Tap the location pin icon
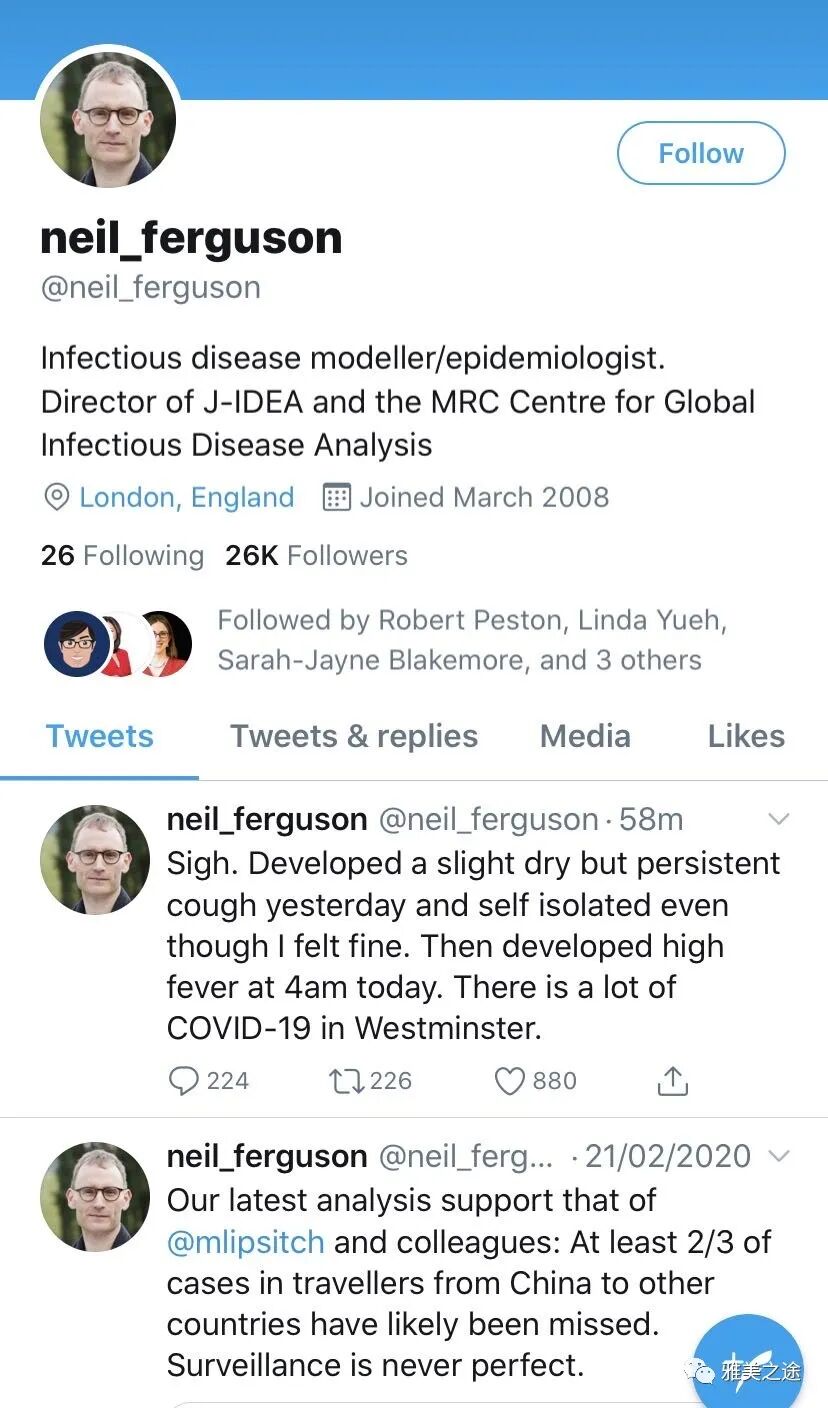Screen dimensions: 828x1408 click(x=57, y=497)
